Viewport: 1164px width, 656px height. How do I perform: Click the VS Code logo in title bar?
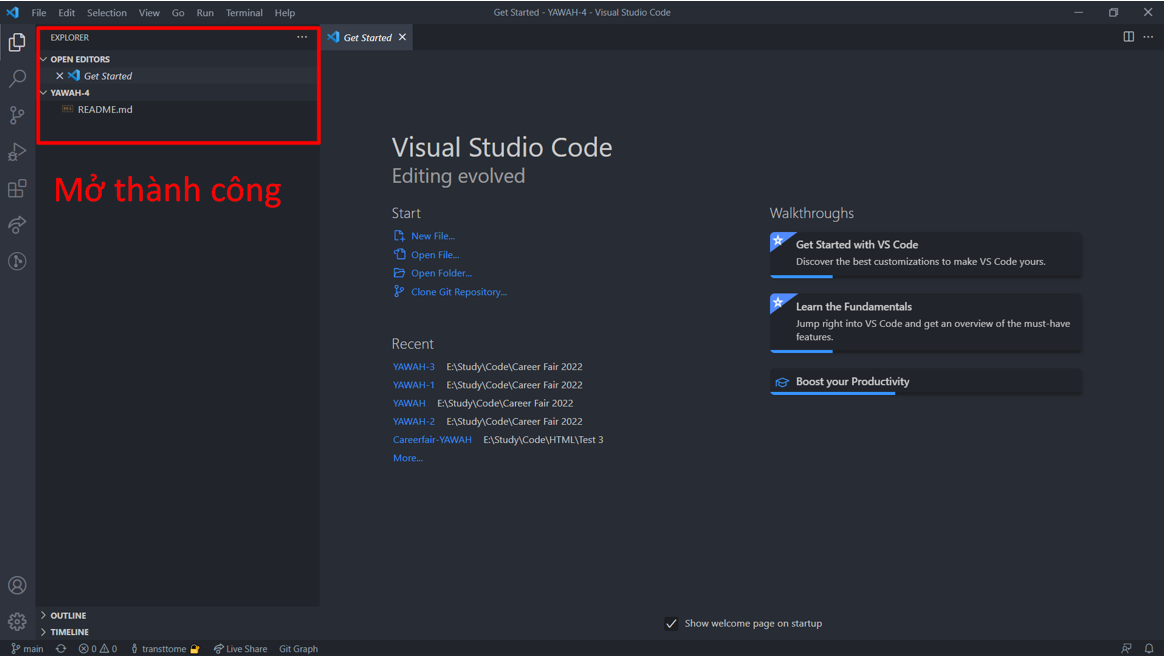(x=13, y=13)
